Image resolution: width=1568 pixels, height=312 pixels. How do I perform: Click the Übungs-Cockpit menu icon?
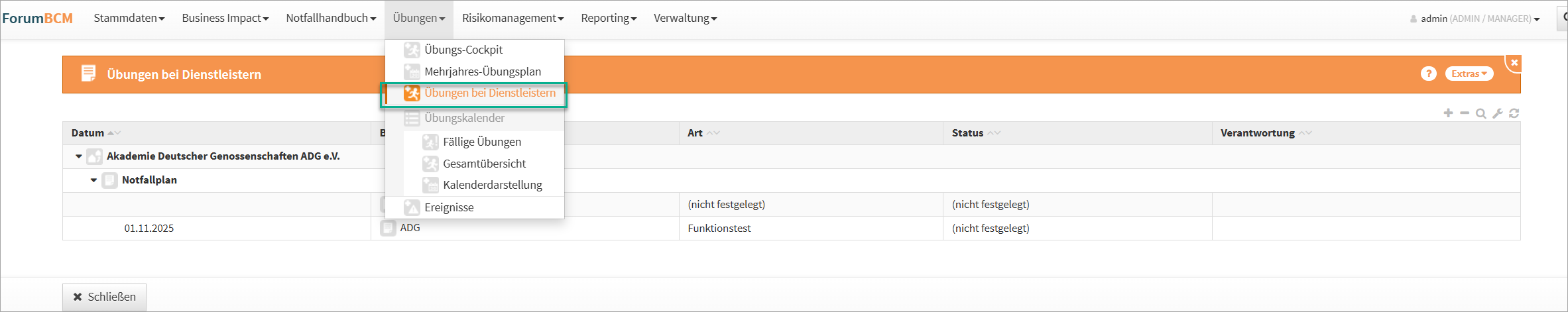[x=412, y=50]
